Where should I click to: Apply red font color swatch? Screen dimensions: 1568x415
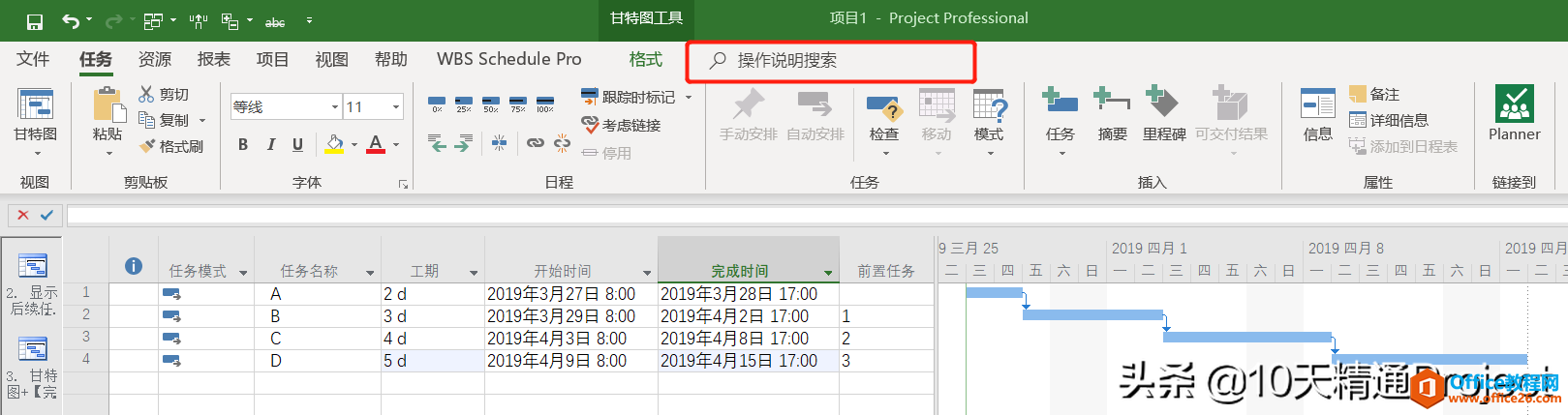376,144
